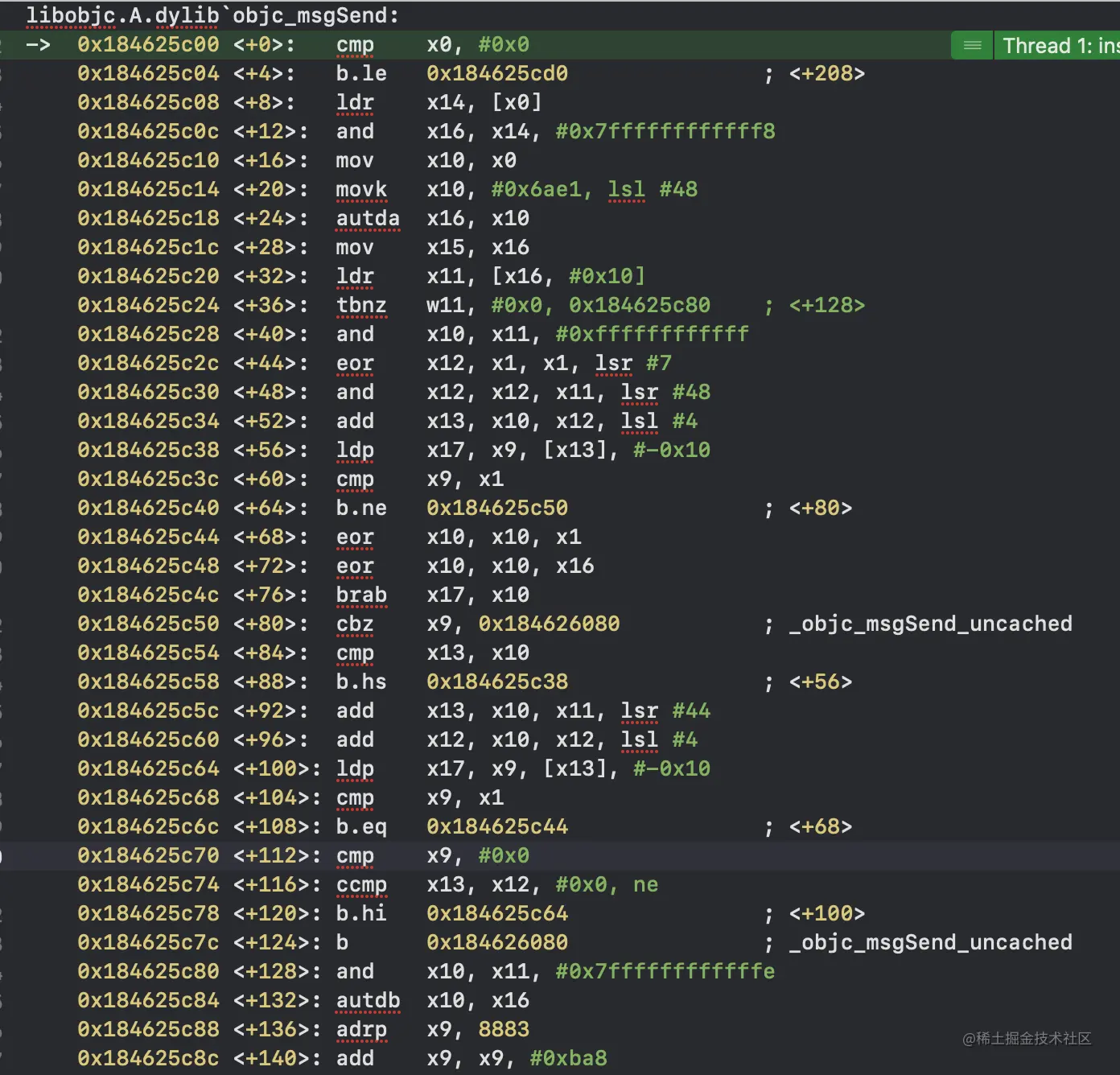Select the ldr x14, [x0] operands
The height and width of the screenshot is (1075, 1120).
coord(484,103)
